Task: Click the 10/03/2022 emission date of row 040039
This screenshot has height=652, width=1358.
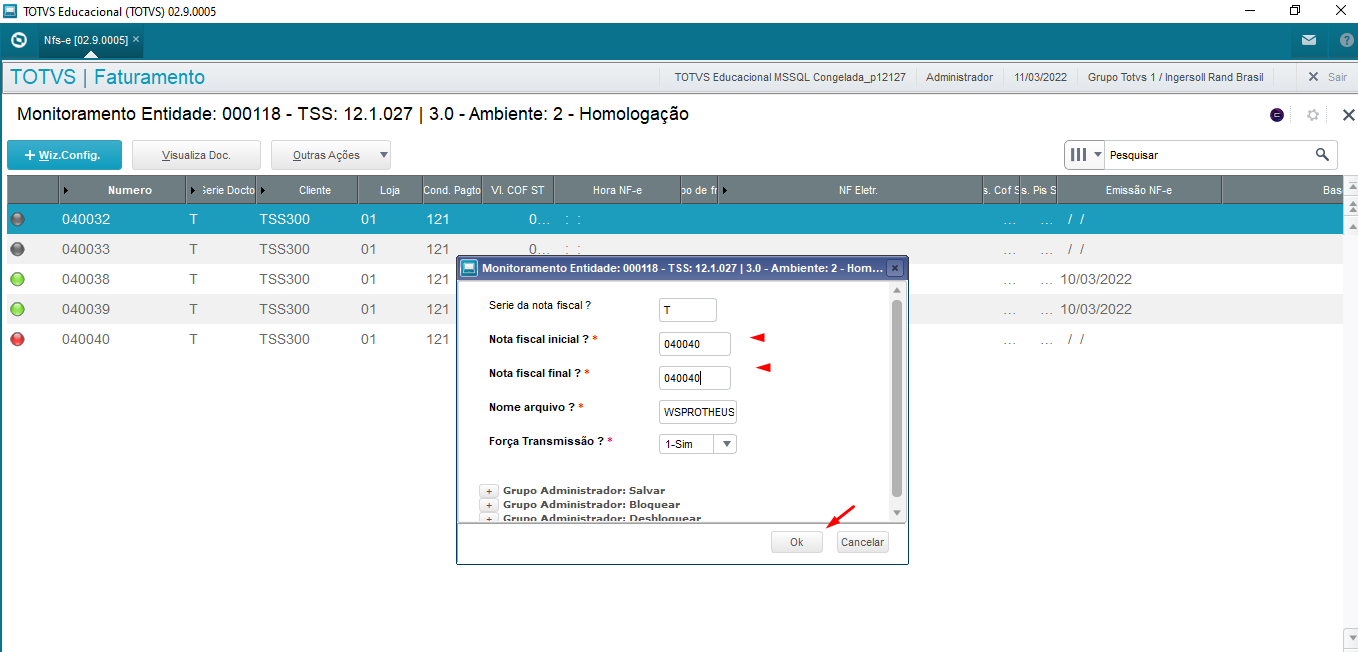Action: [1096, 309]
